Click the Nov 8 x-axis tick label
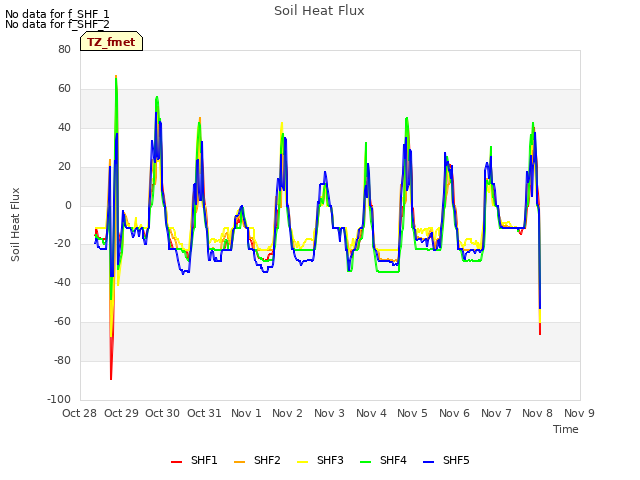This screenshot has width=640, height=480. (x=537, y=413)
